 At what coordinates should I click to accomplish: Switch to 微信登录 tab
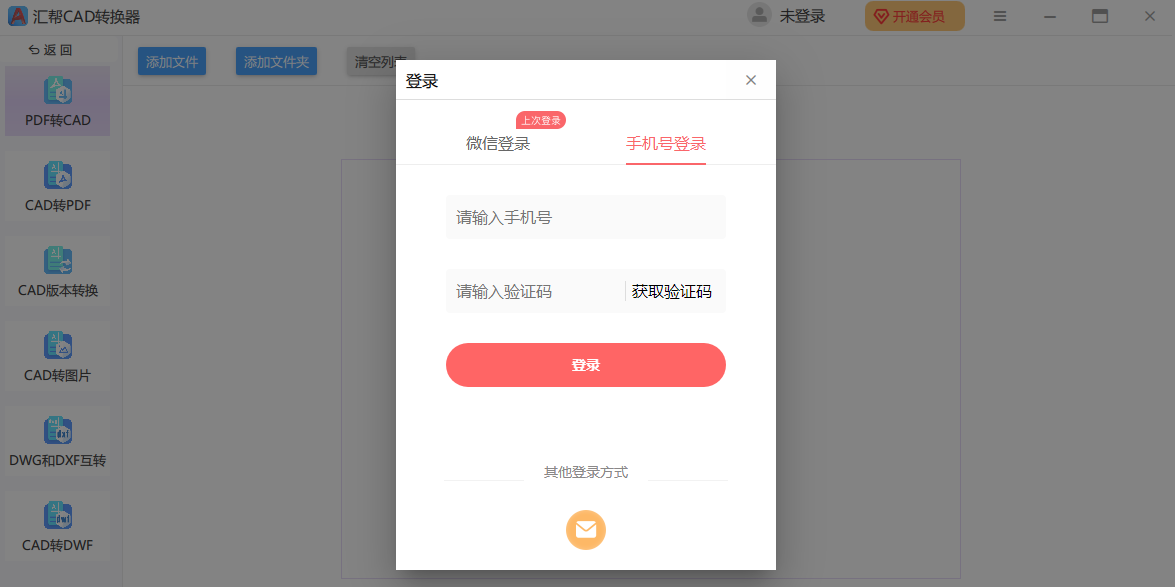click(x=498, y=144)
